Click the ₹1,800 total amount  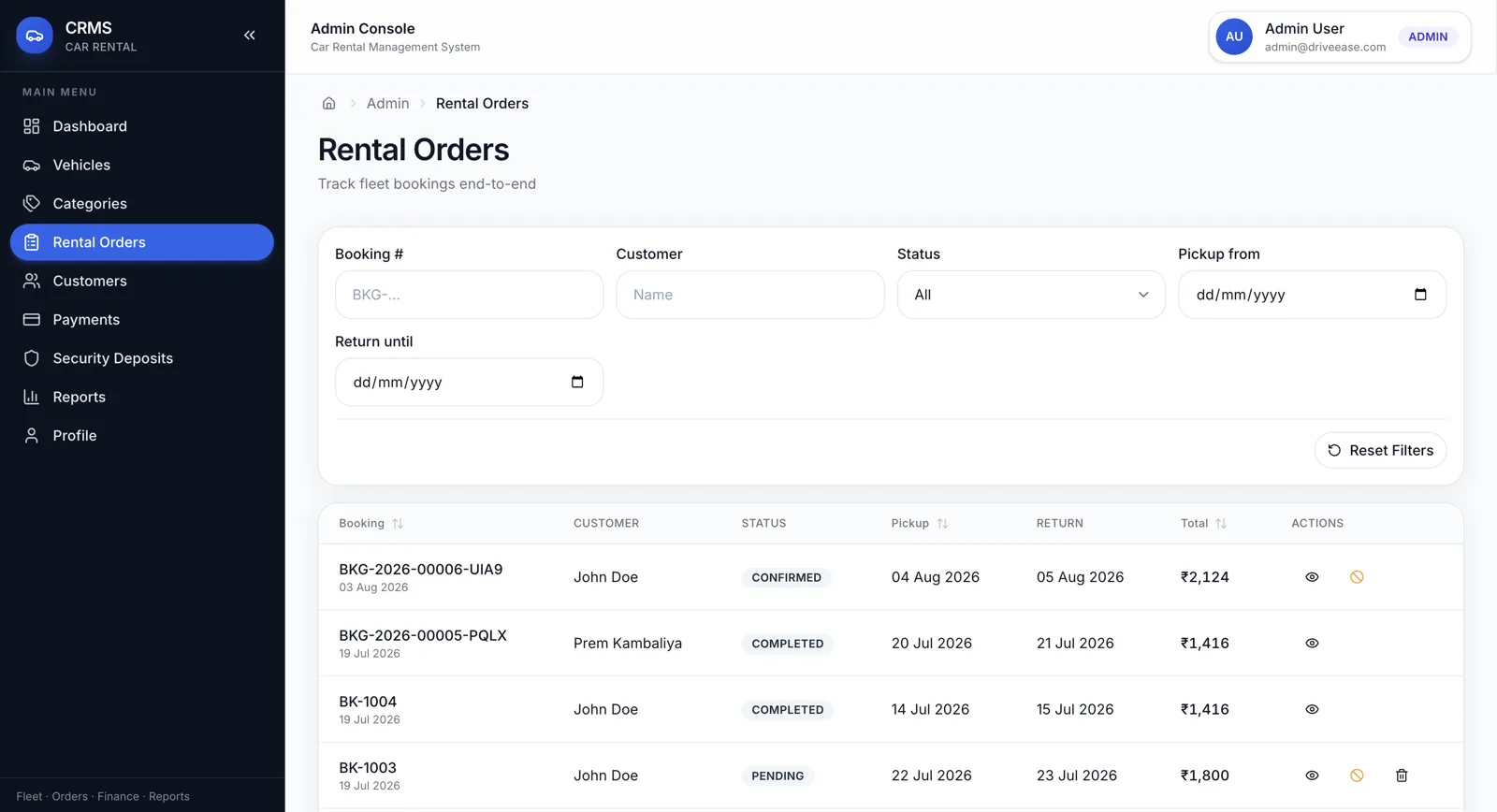click(x=1205, y=776)
